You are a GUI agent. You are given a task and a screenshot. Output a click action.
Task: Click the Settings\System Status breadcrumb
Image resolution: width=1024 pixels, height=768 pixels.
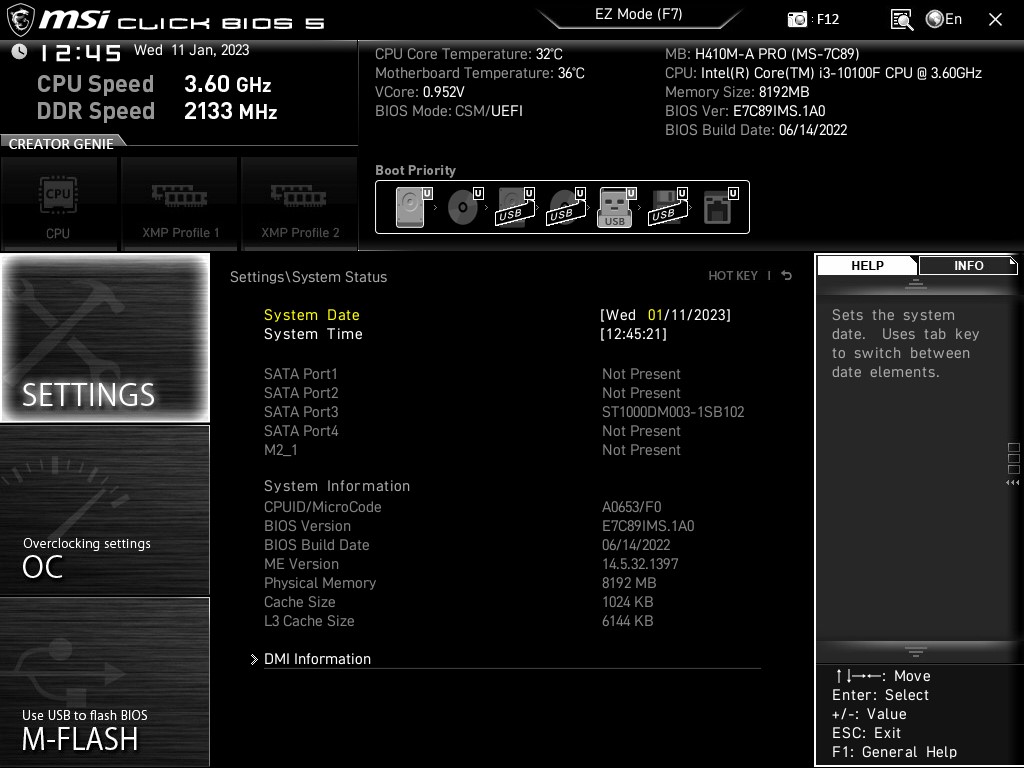pos(308,277)
